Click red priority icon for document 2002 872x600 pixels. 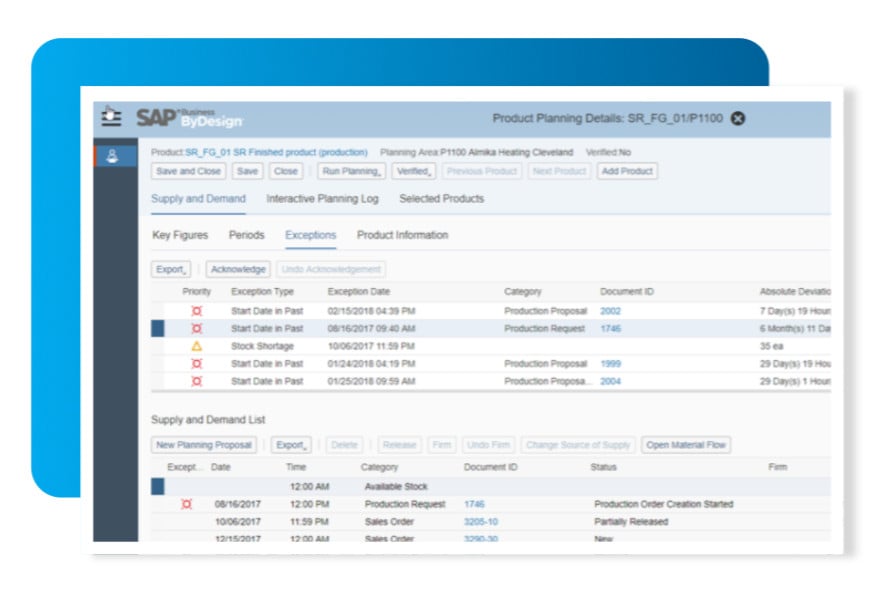196,311
